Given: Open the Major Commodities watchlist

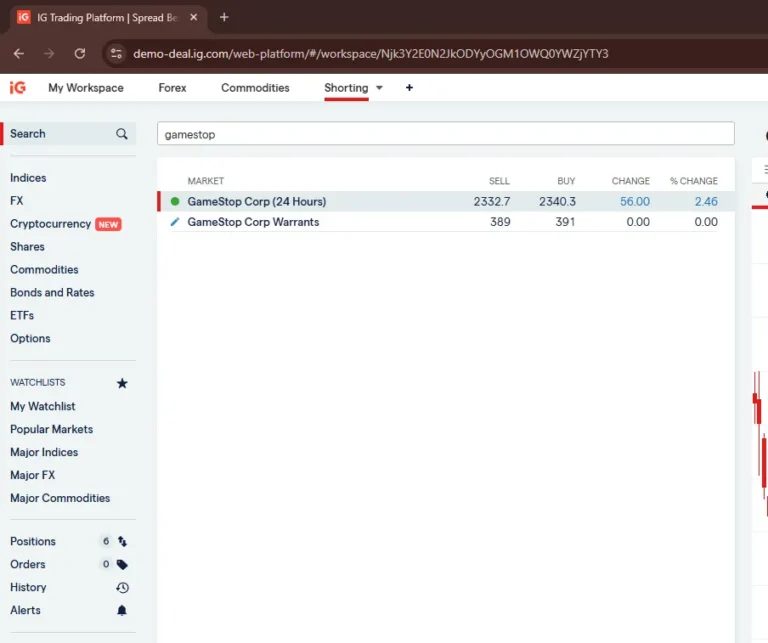Looking at the screenshot, I should (x=60, y=498).
